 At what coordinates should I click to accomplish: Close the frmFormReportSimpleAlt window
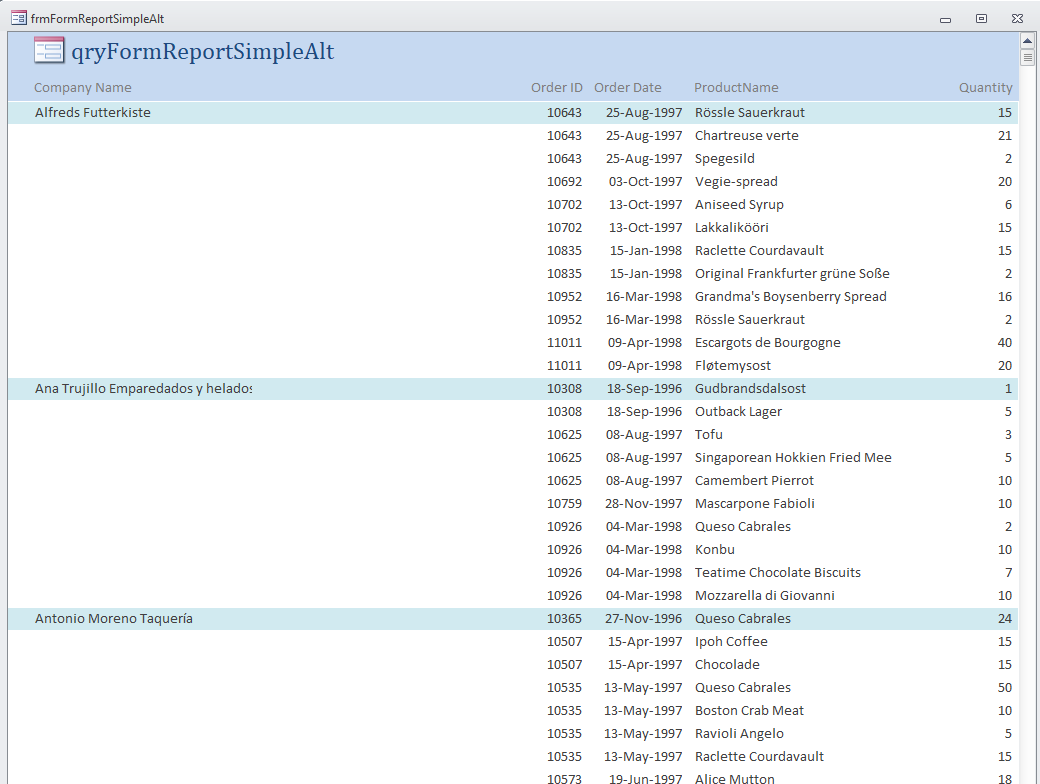[x=1017, y=19]
